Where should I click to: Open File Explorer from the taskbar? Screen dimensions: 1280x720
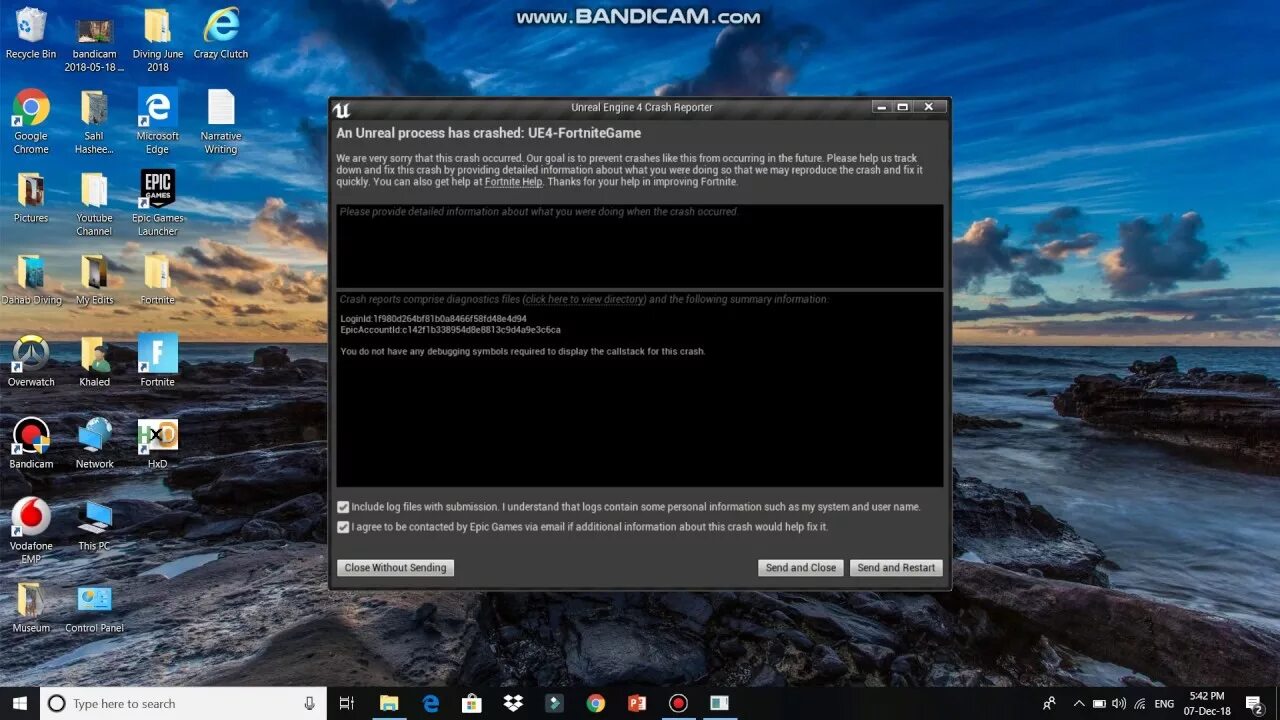389,703
